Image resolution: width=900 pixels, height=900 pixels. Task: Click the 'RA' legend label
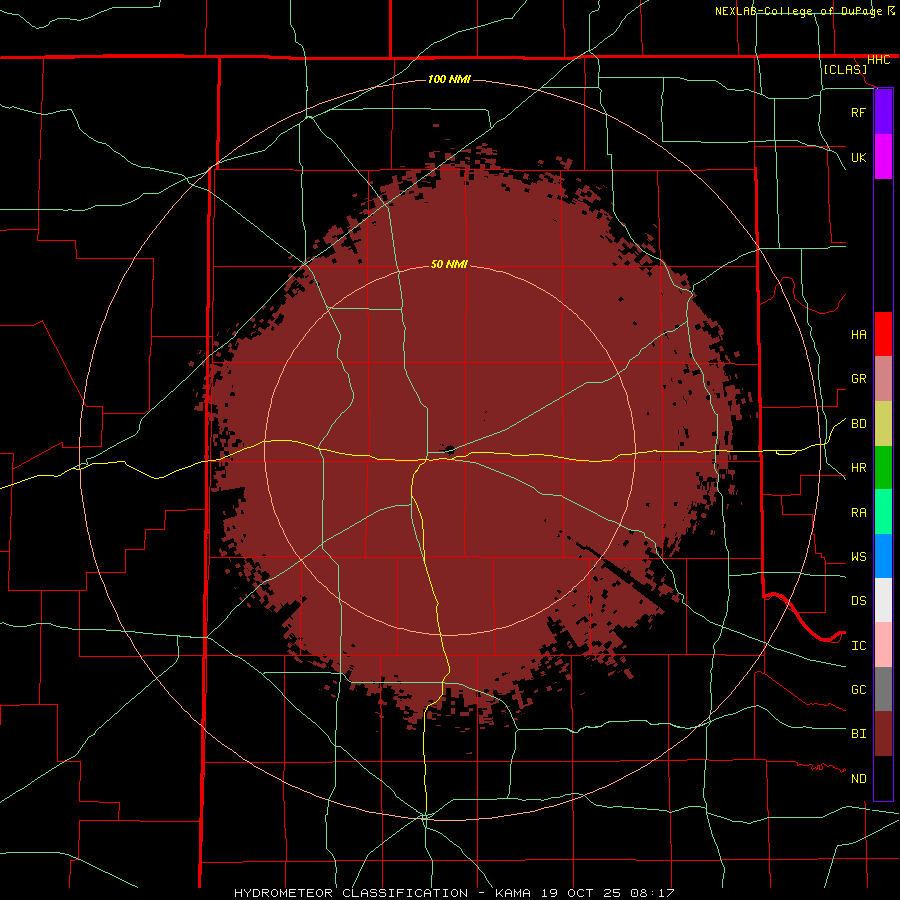[x=858, y=513]
